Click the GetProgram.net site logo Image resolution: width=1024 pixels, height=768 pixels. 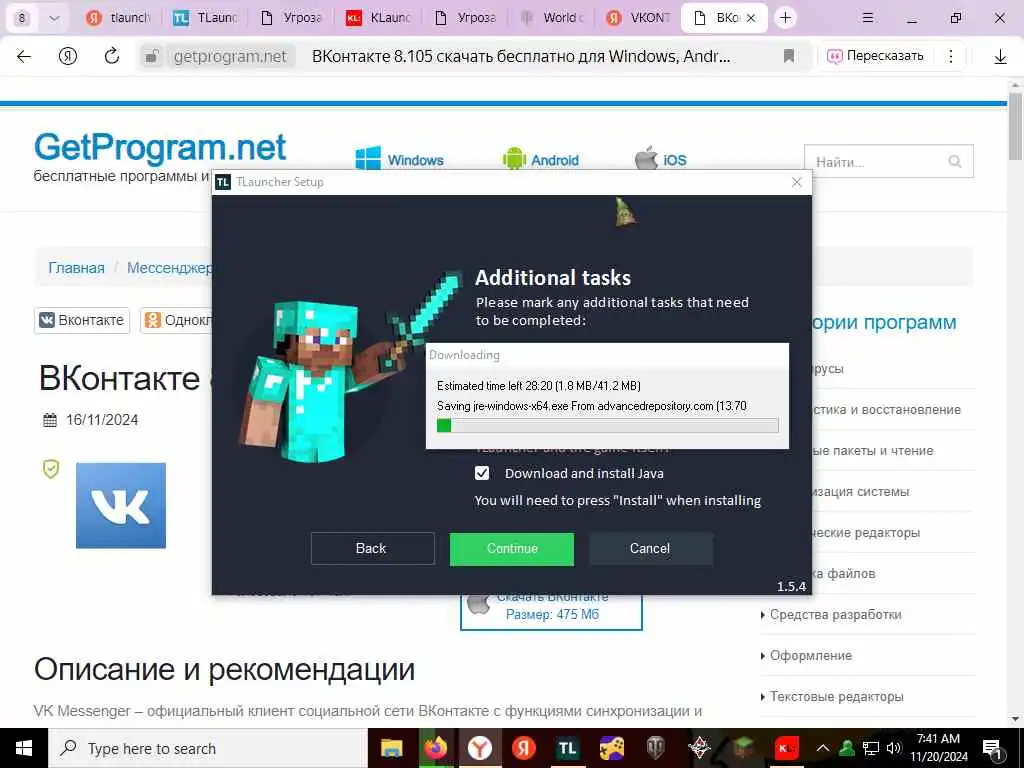click(160, 147)
